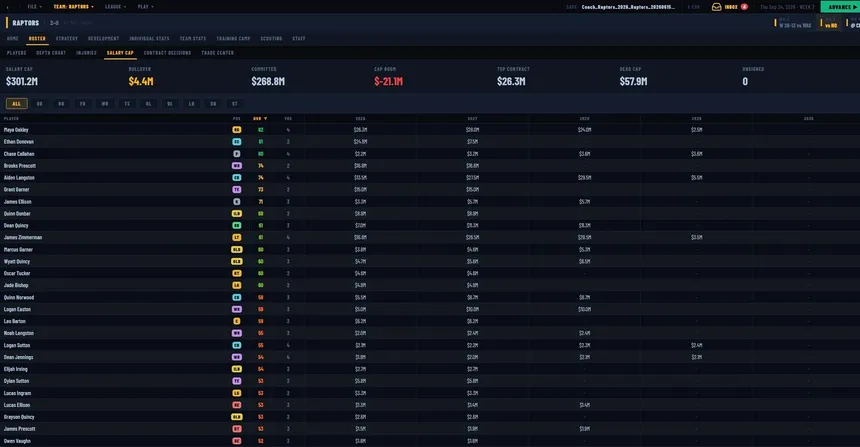
Task: Click the red inbox notification badge
Action: pos(744,7)
